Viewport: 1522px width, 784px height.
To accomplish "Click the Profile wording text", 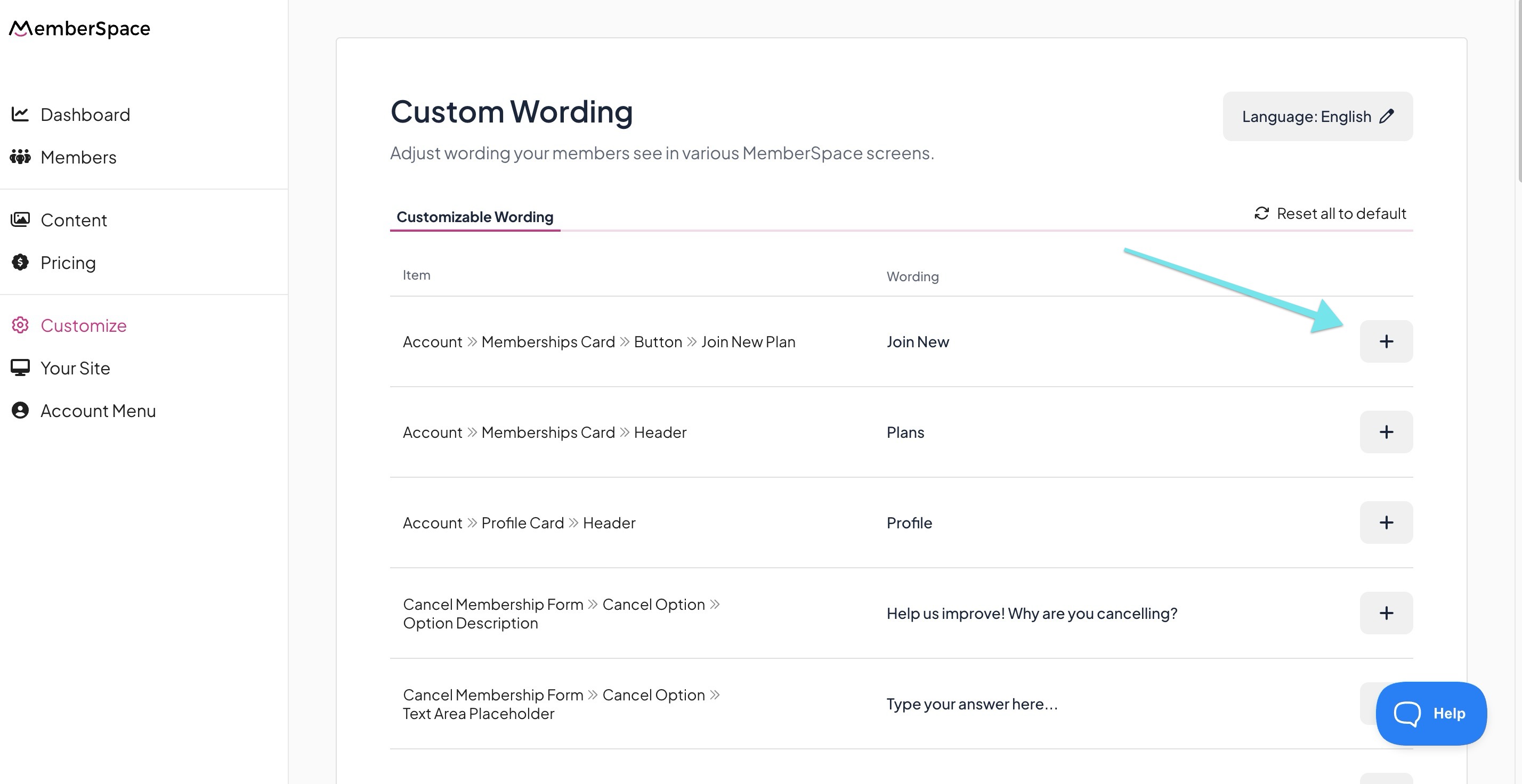I will pos(909,522).
